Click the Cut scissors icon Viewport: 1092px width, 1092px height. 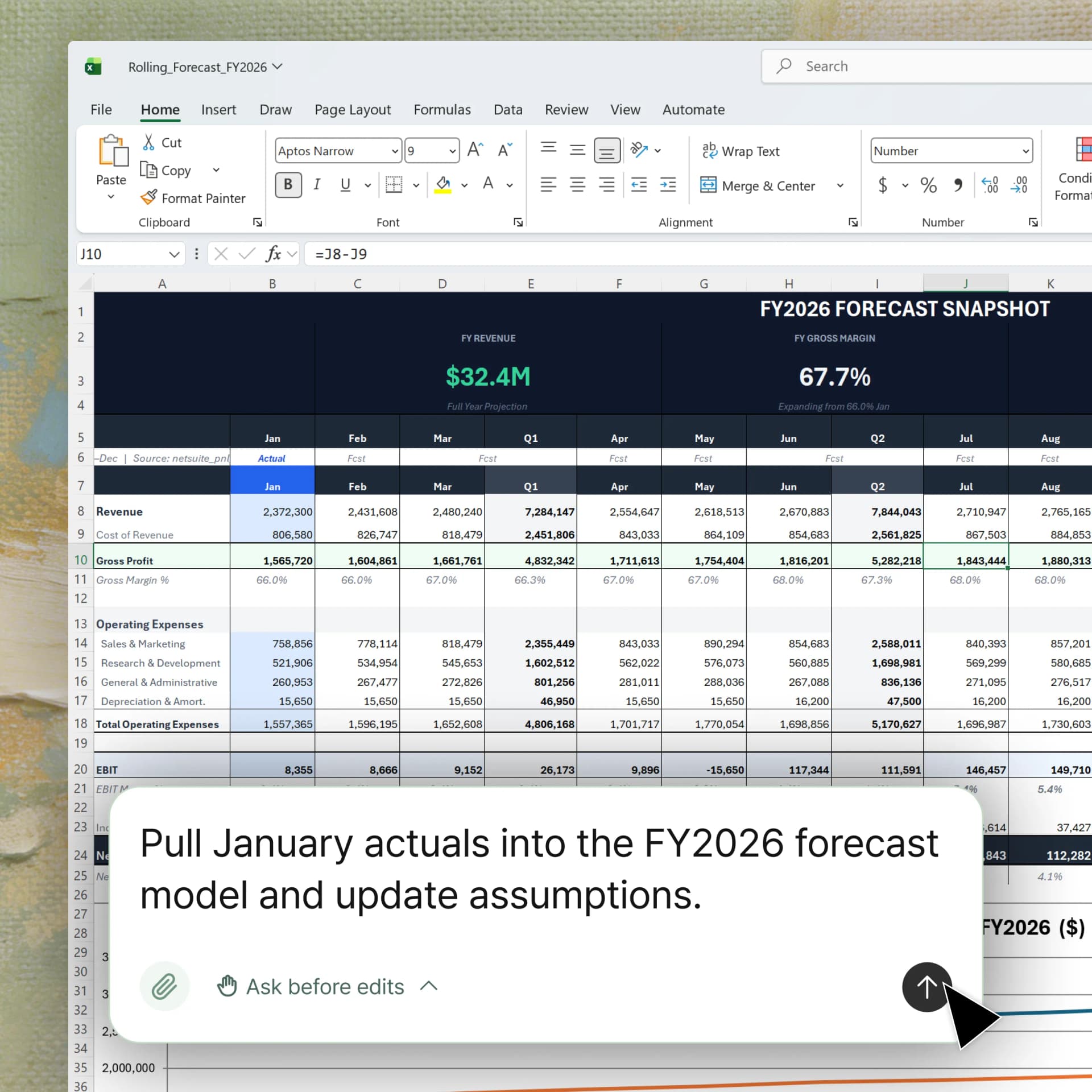coord(148,142)
